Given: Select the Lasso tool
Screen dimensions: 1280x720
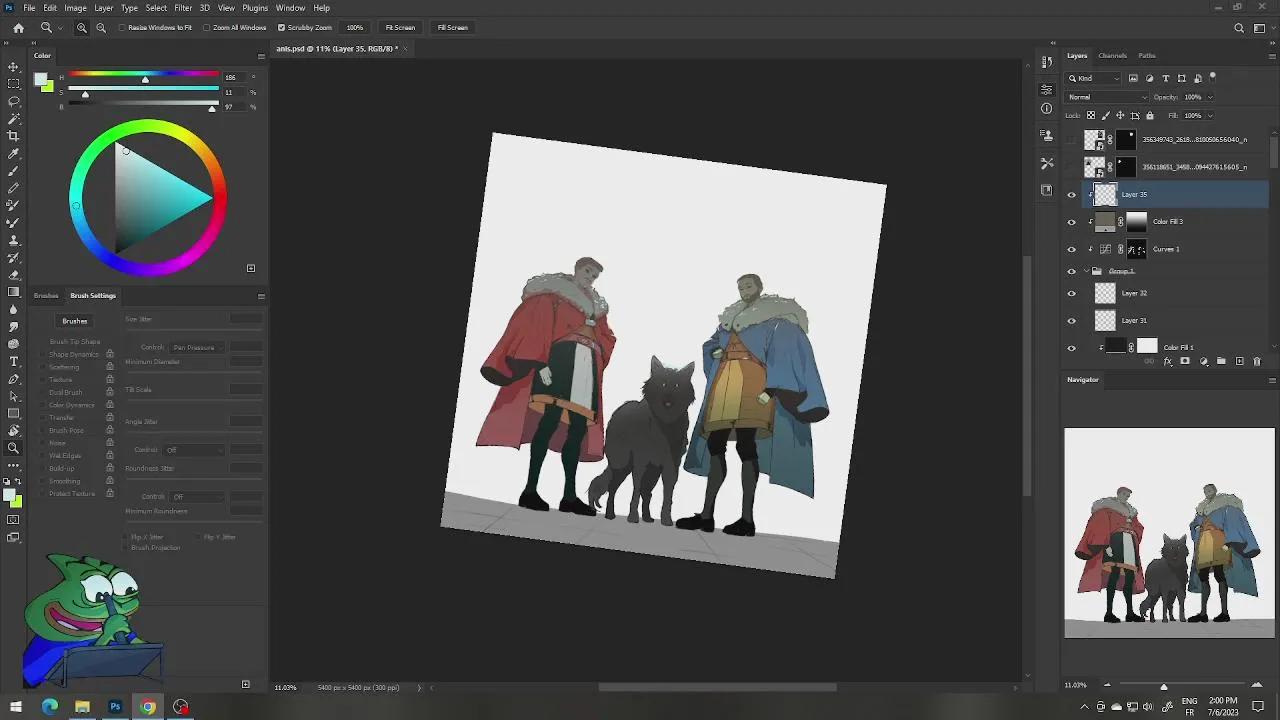Looking at the screenshot, I should pyautogui.click(x=14, y=101).
